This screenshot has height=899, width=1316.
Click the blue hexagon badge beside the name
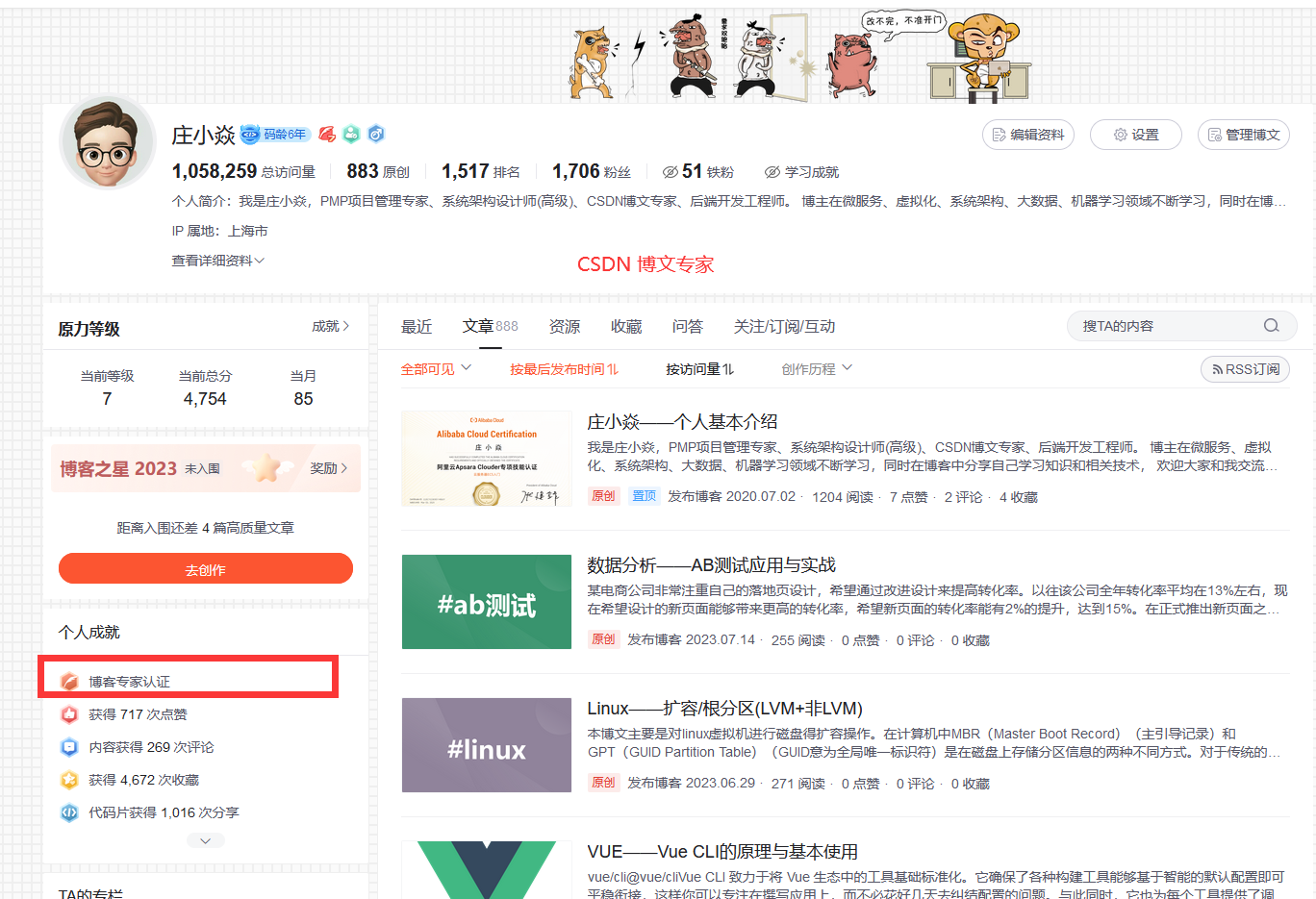point(376,135)
